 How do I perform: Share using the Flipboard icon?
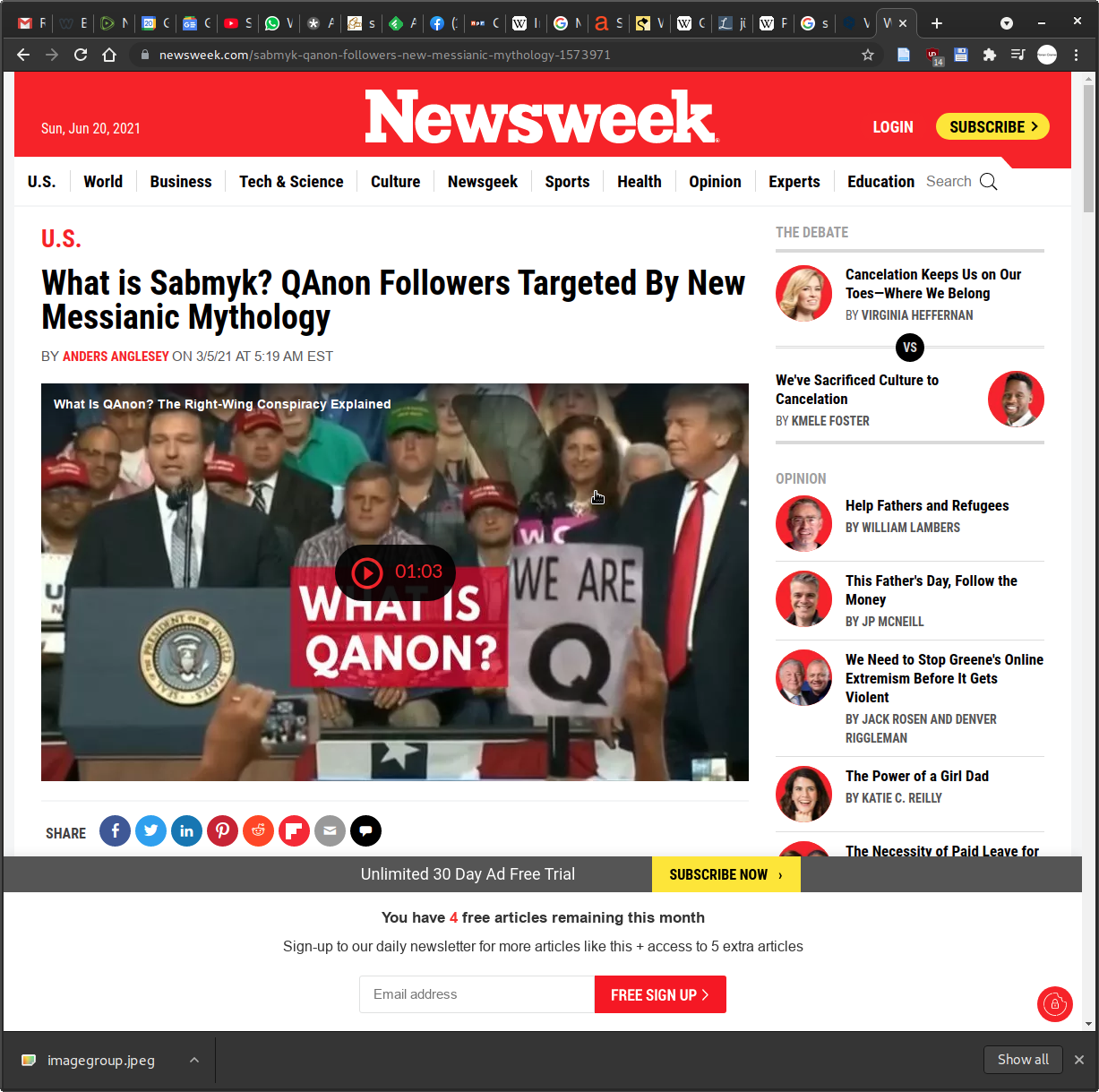coord(294,831)
